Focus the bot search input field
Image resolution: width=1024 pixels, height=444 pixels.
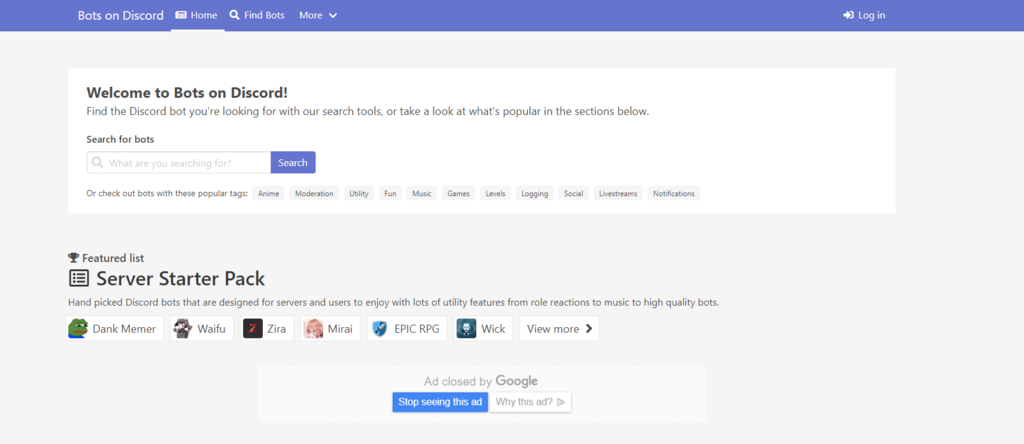[x=186, y=163]
